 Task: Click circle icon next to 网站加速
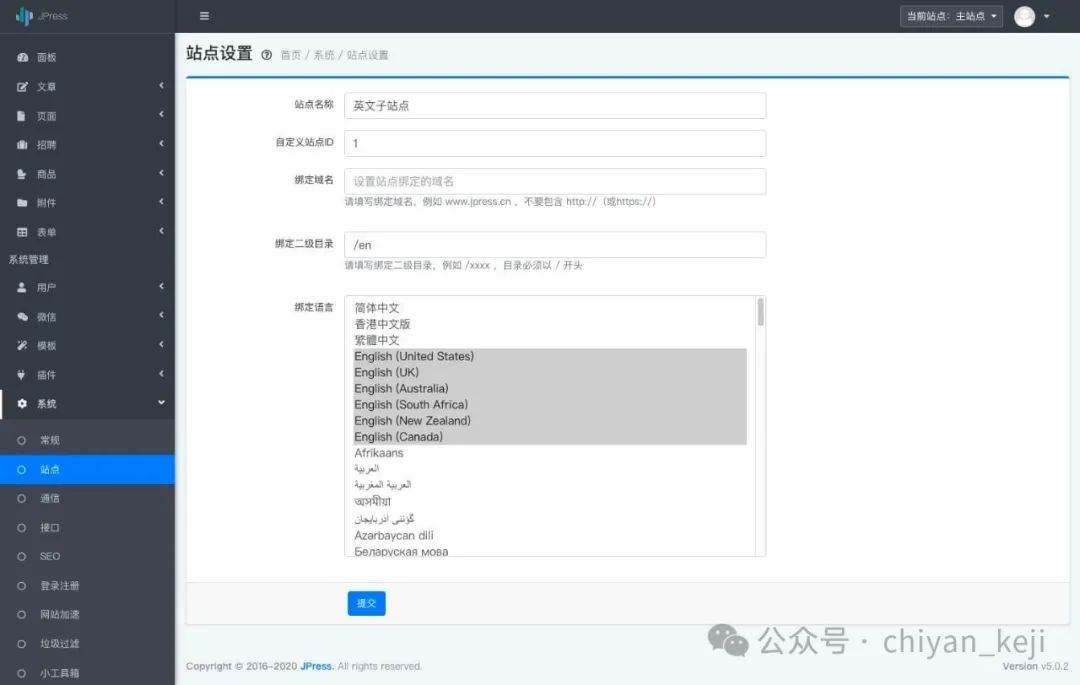tap(21, 615)
